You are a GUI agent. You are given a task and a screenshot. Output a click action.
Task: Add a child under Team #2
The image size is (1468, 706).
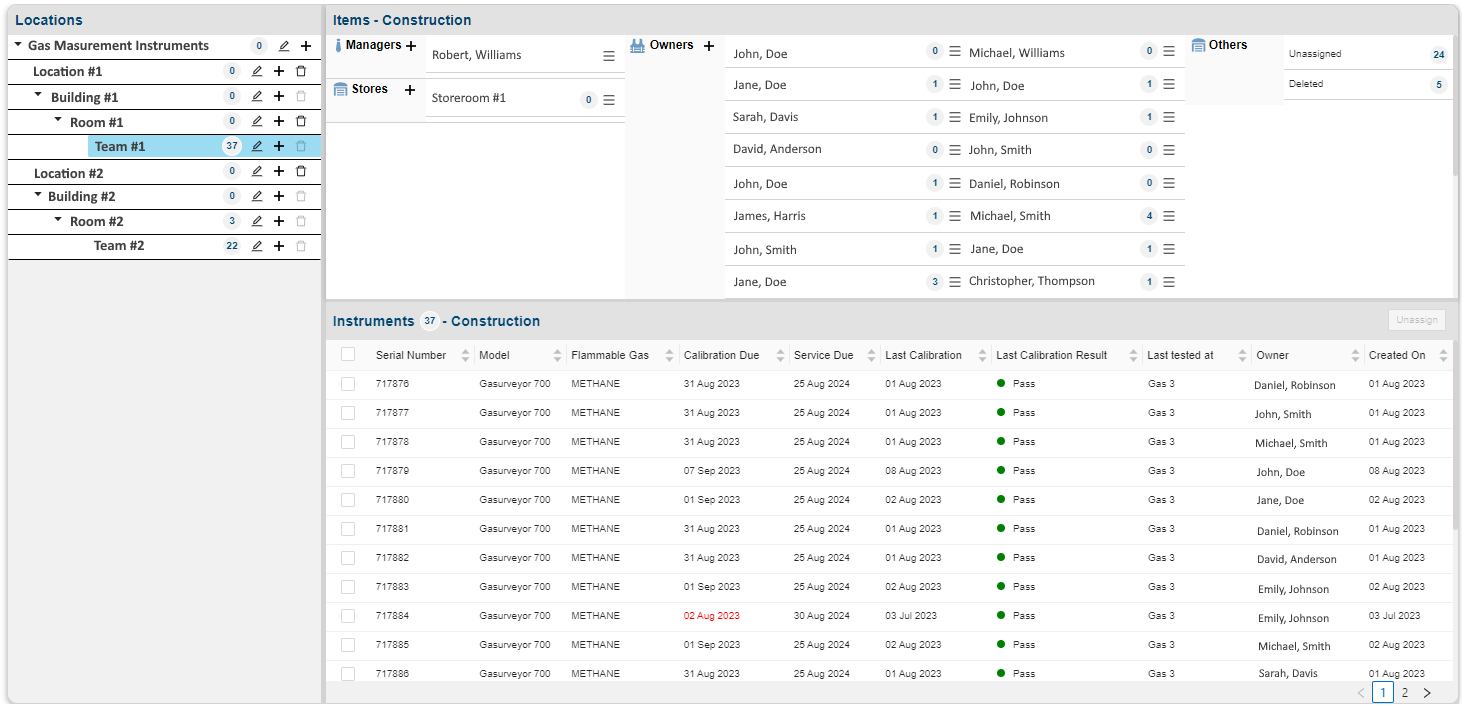279,246
